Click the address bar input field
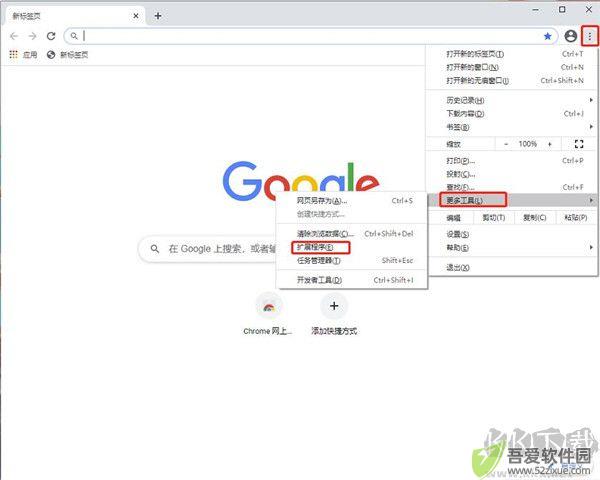This screenshot has width=600, height=480. point(310,36)
